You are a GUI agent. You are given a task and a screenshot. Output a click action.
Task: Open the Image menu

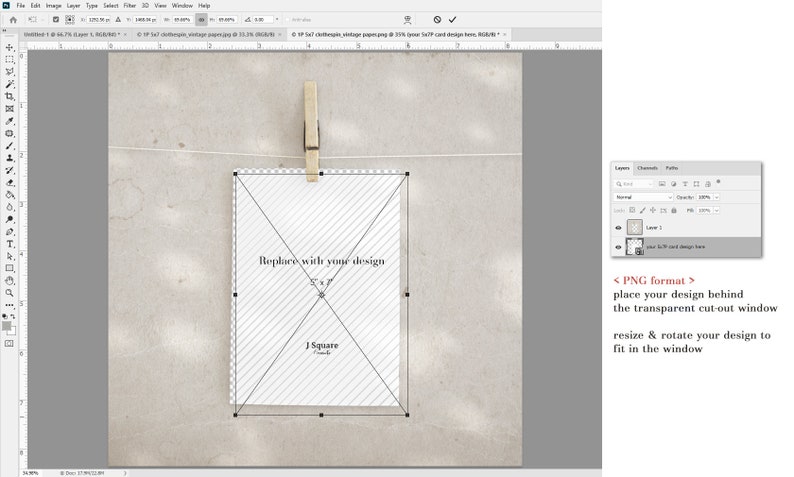(53, 6)
